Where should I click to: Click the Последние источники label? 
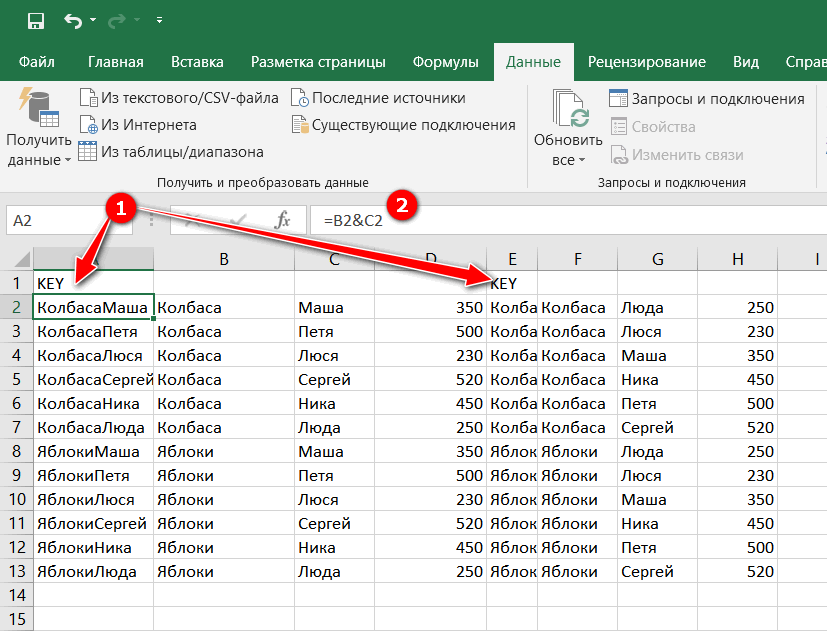(388, 98)
